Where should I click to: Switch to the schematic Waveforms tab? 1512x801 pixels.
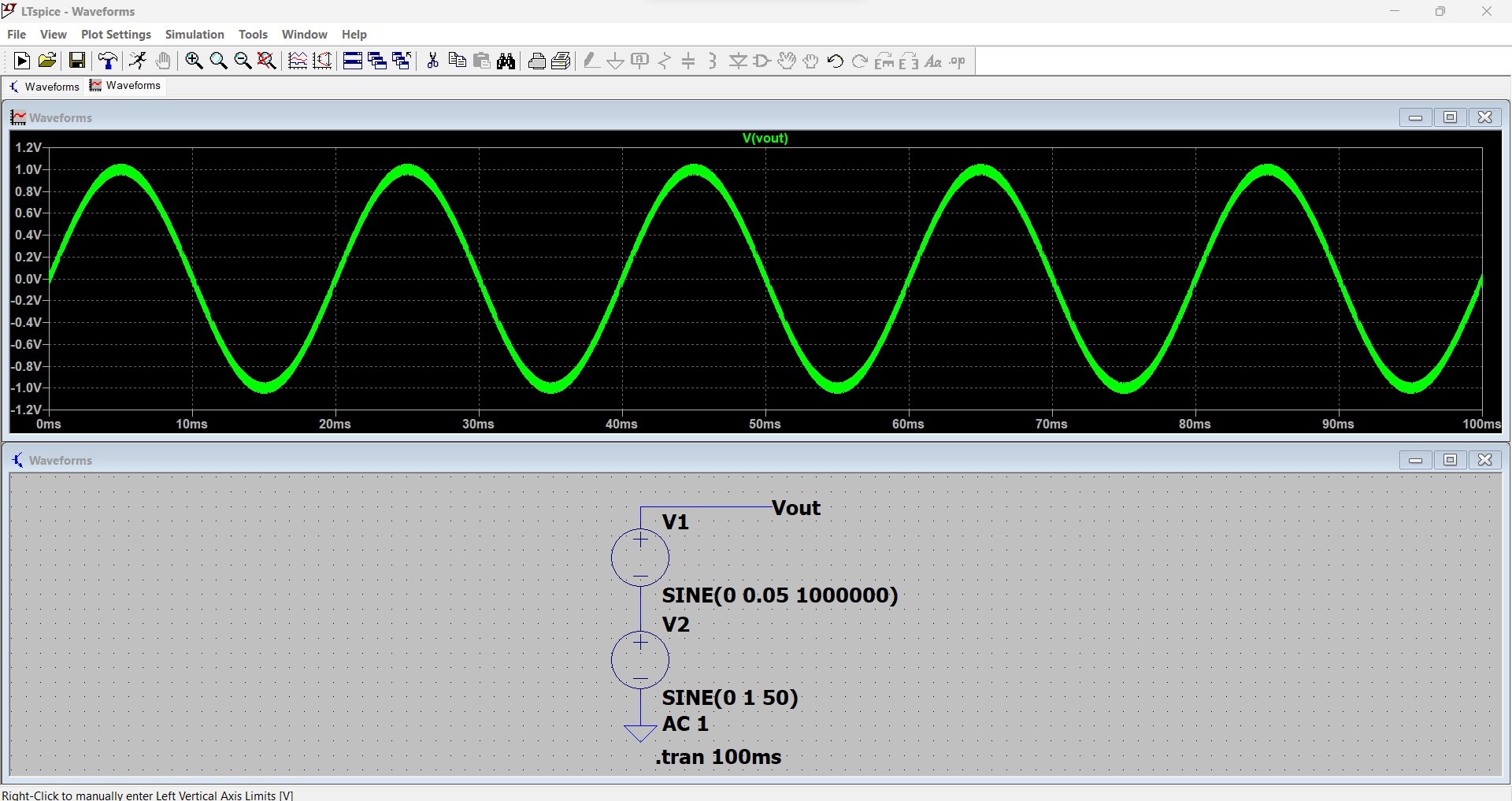[x=44, y=86]
